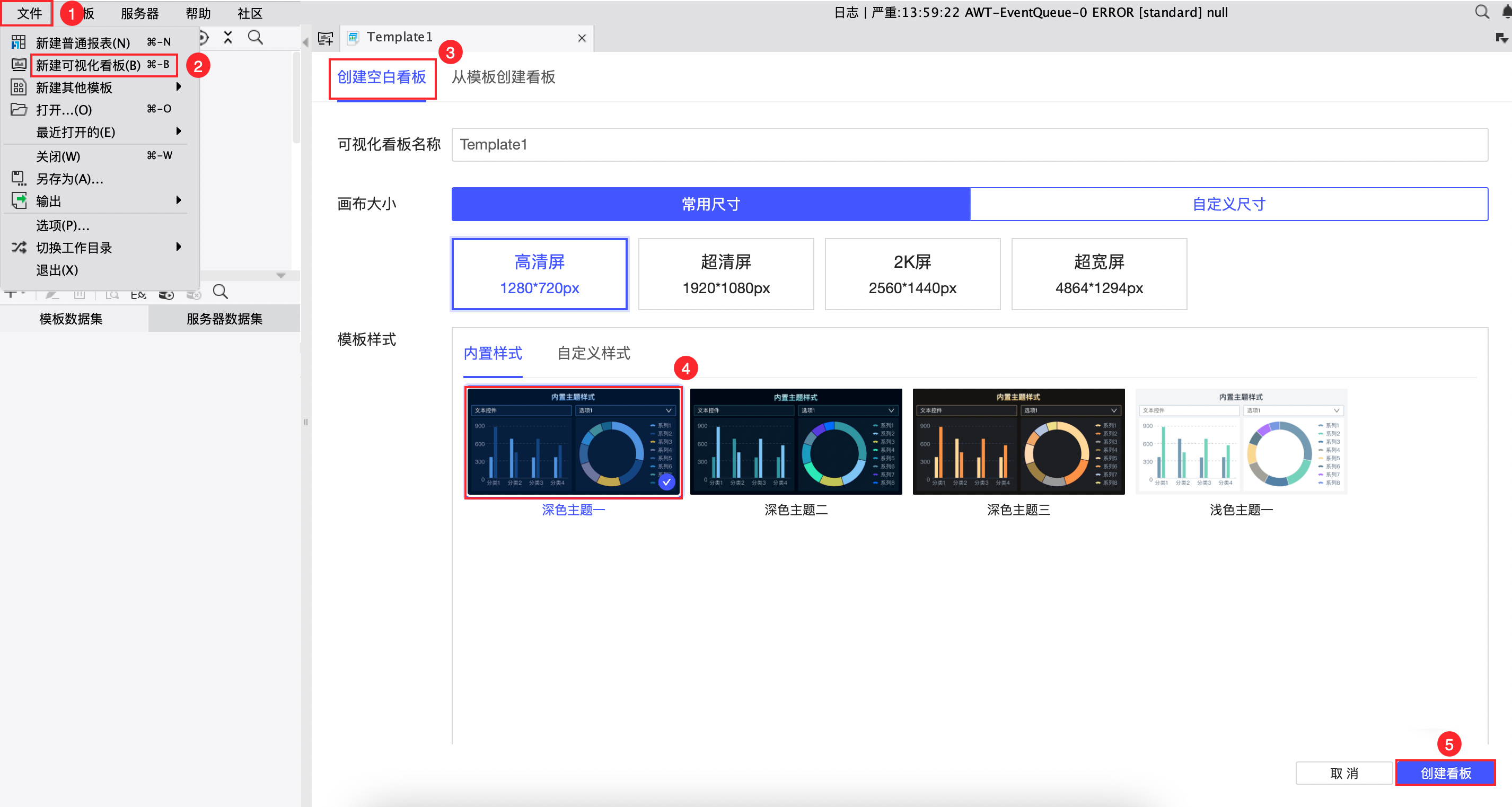
Task: Select the 浅色主题一 theme thumbnail
Action: 1241,441
